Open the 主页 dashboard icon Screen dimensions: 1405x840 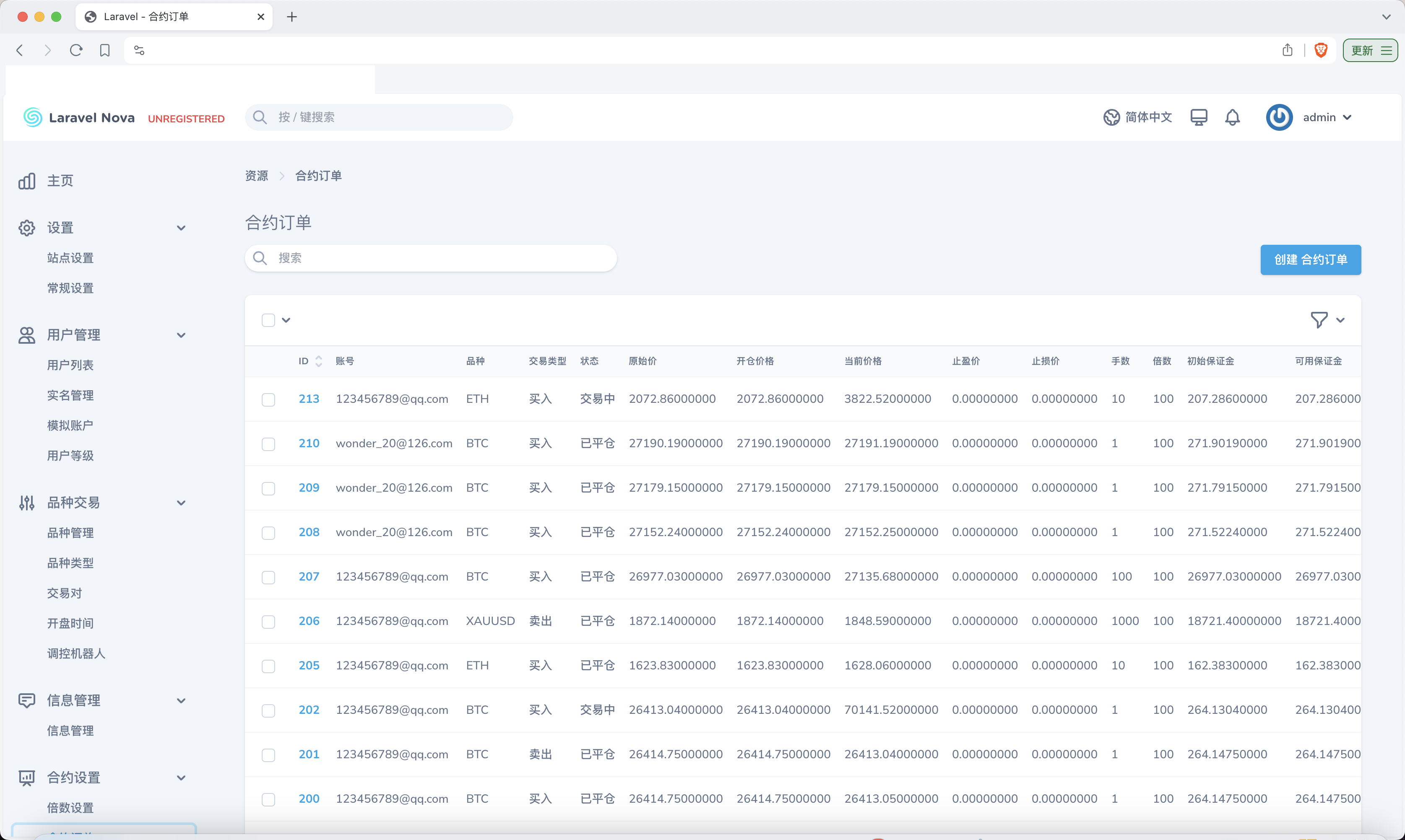pos(26,181)
